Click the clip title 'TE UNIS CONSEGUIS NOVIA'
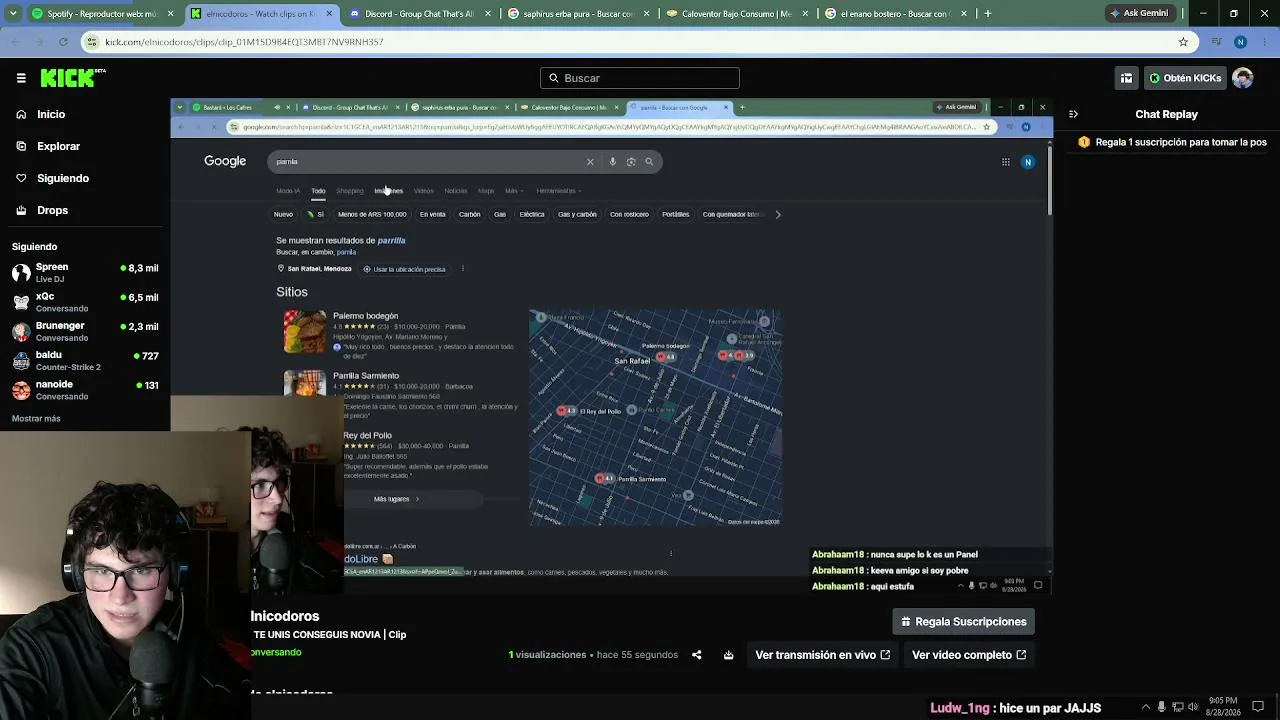 (329, 635)
